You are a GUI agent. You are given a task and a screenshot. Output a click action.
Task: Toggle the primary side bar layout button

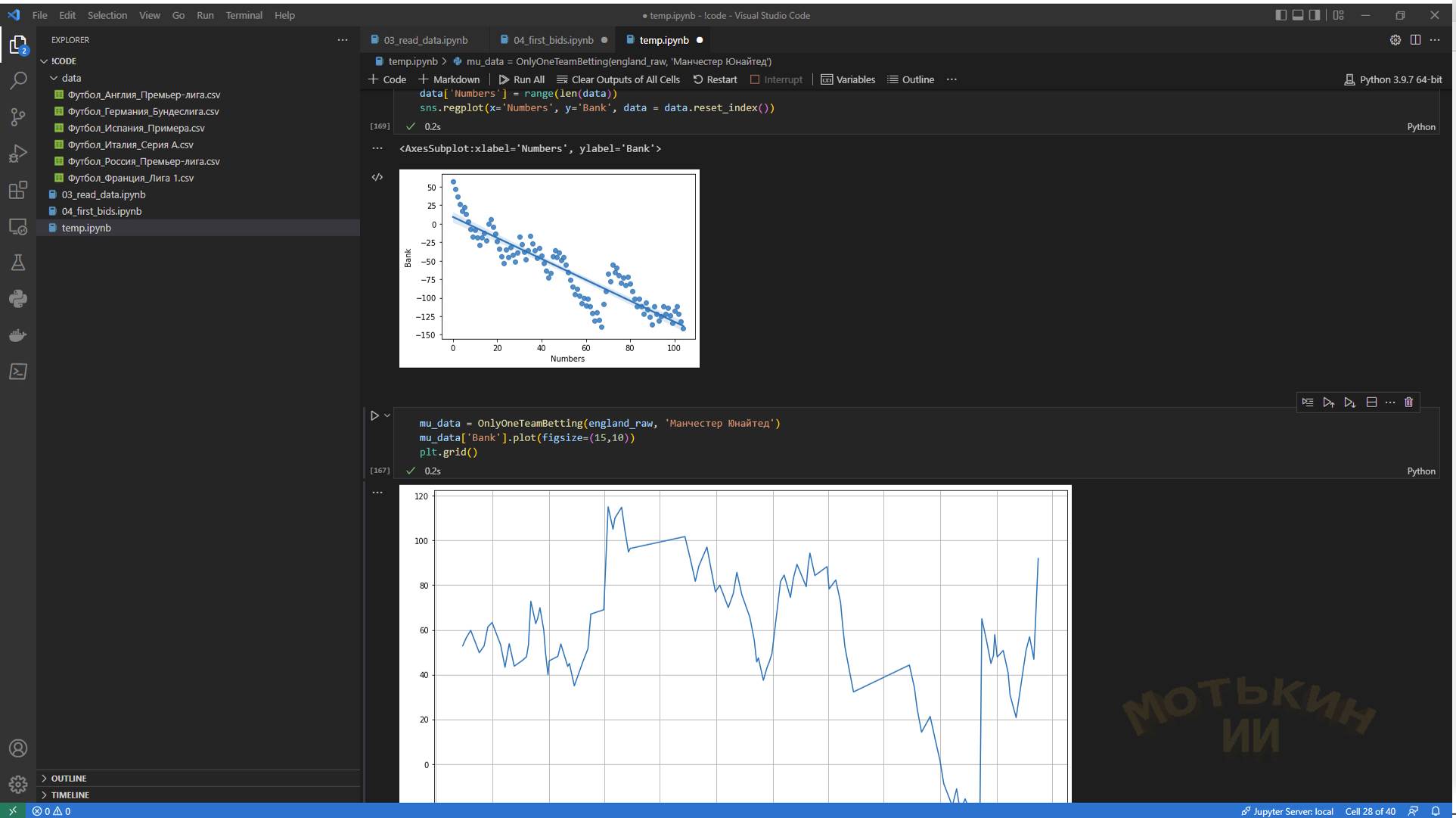(1281, 15)
